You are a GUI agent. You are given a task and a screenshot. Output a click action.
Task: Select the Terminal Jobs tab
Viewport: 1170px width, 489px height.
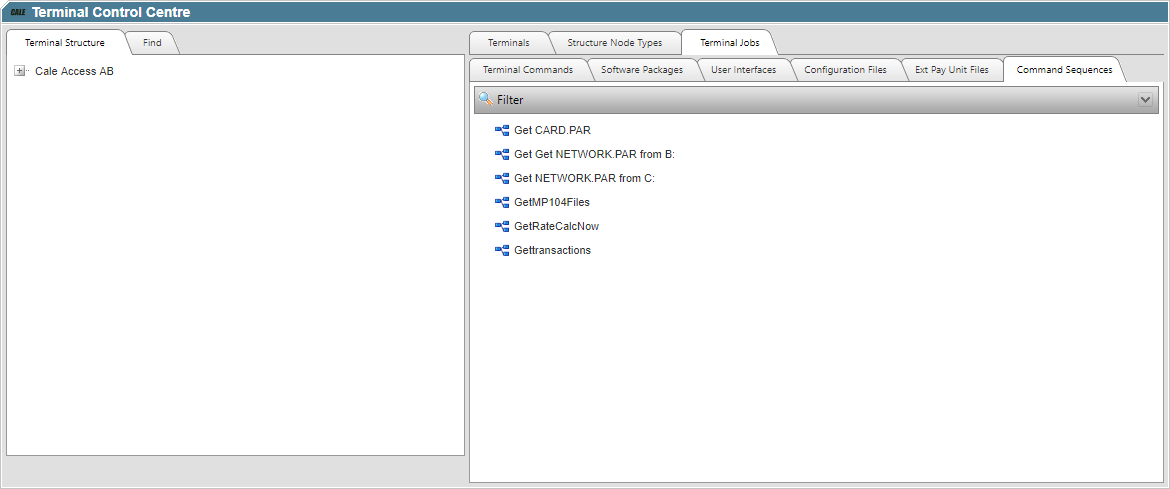point(730,43)
